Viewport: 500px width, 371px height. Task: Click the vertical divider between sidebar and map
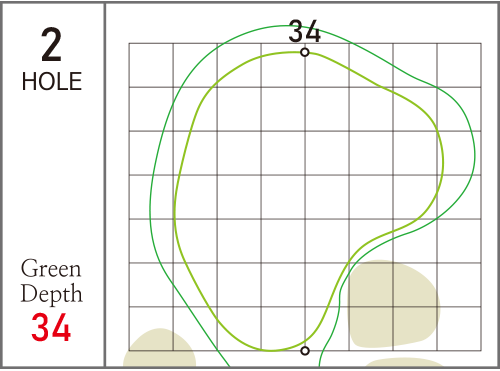(105, 185)
